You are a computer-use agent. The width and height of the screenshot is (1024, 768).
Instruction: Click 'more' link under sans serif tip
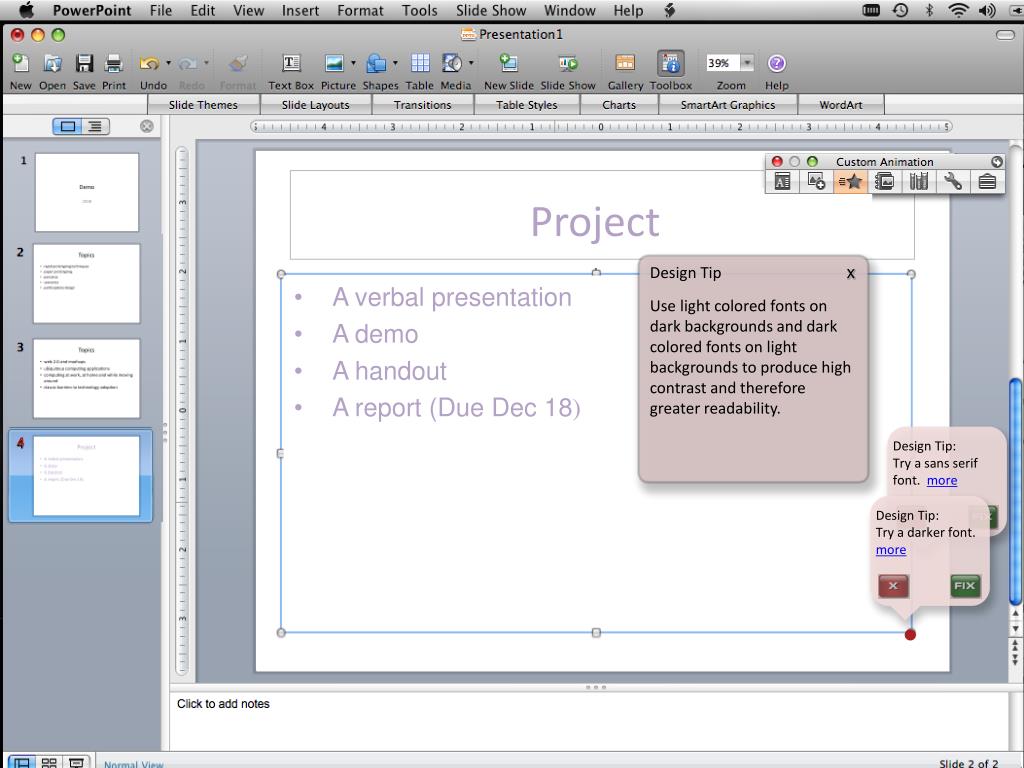coord(942,481)
